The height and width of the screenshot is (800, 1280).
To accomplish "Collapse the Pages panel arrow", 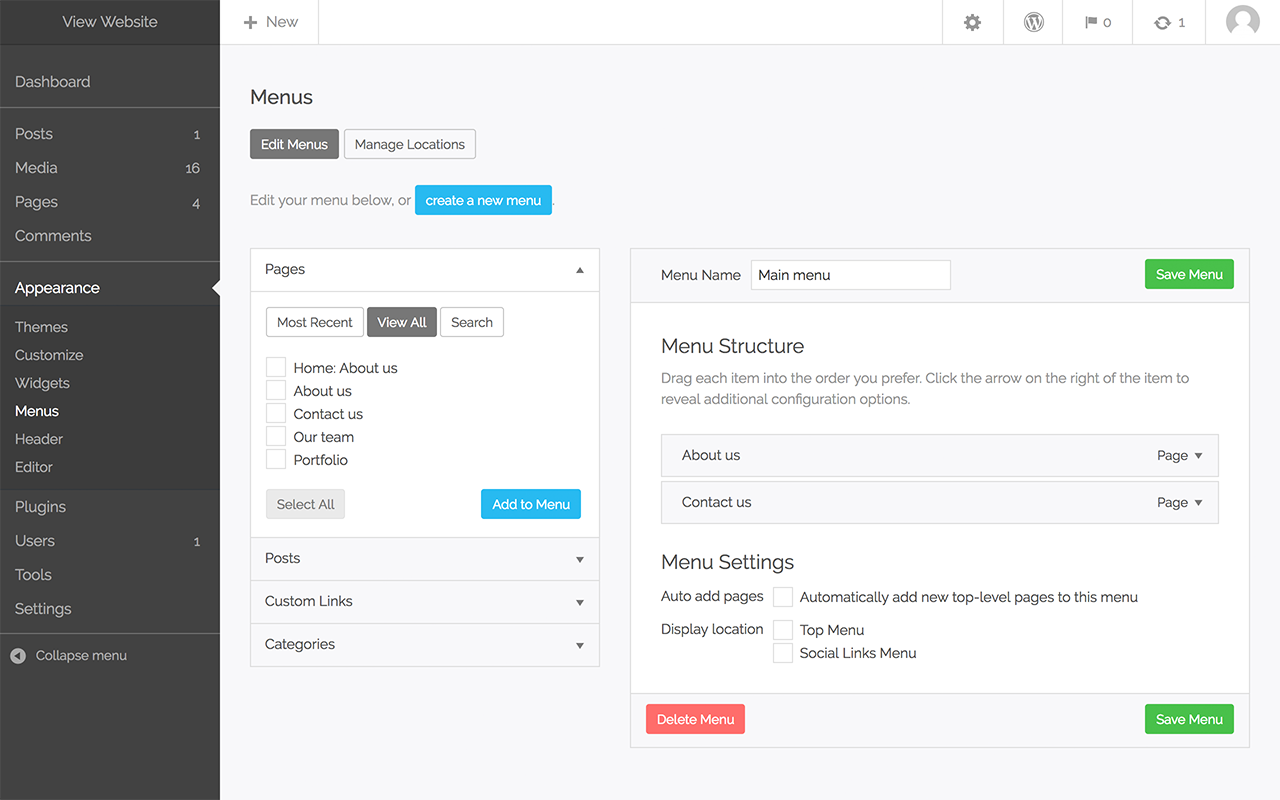I will [x=579, y=270].
